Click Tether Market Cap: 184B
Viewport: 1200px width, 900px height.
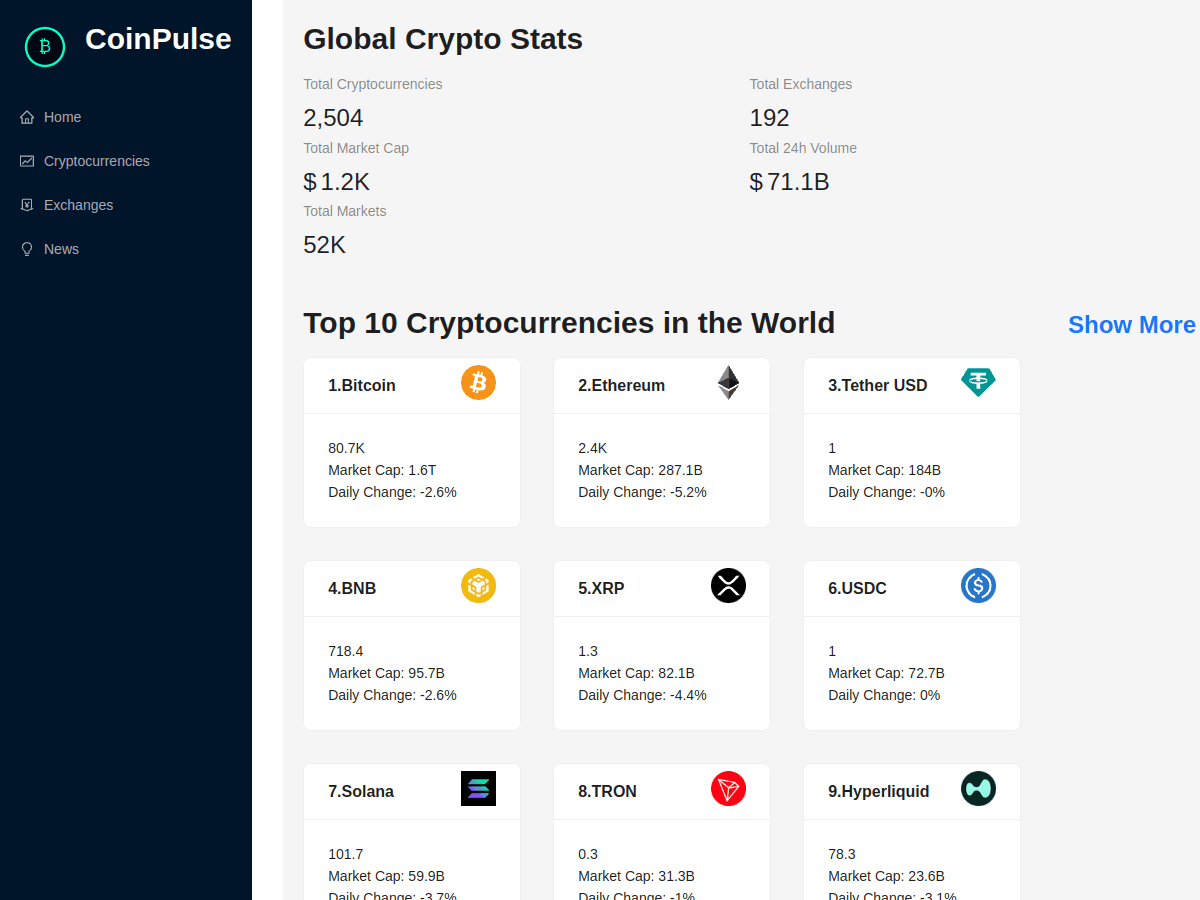coord(884,470)
